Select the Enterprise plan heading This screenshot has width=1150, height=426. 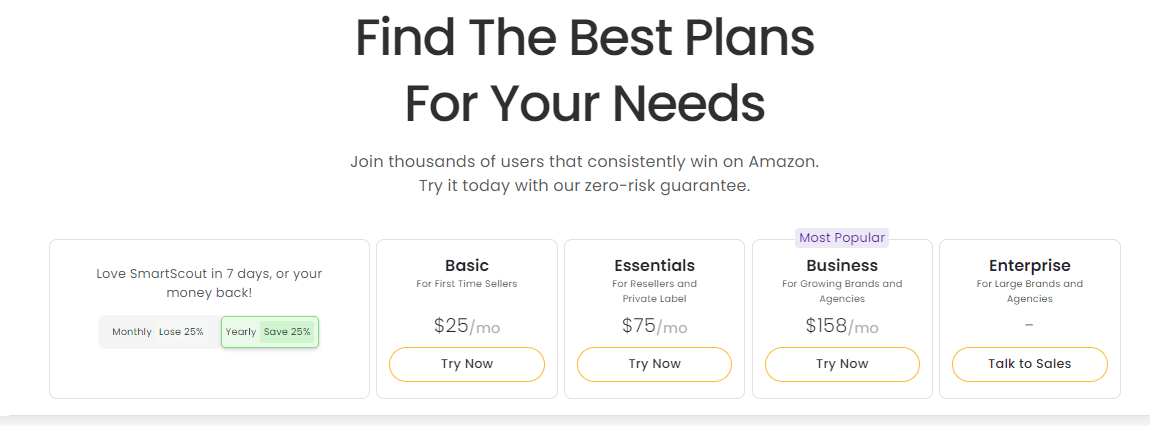pyautogui.click(x=1030, y=265)
